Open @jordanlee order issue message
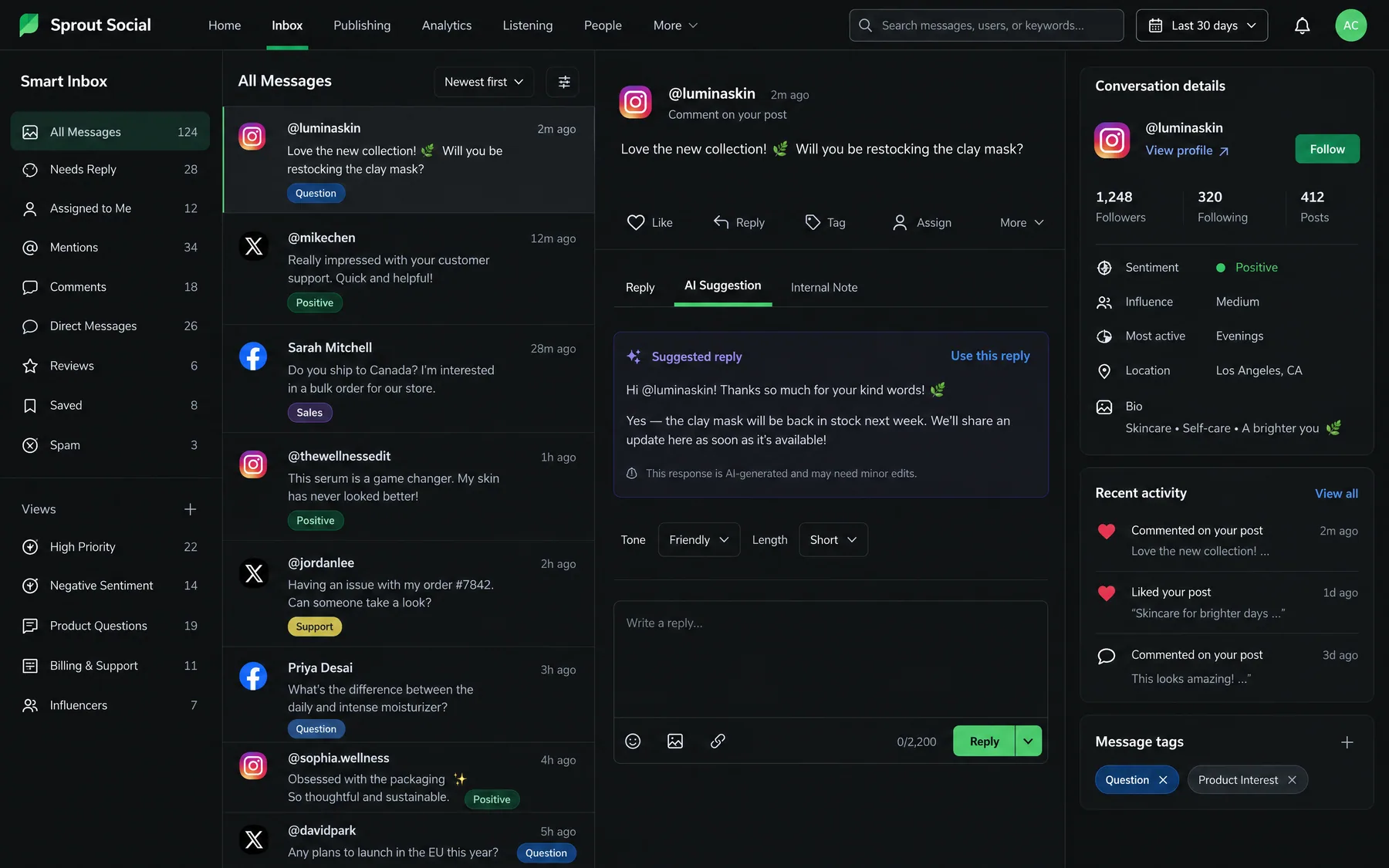The width and height of the screenshot is (1389, 868). point(409,593)
